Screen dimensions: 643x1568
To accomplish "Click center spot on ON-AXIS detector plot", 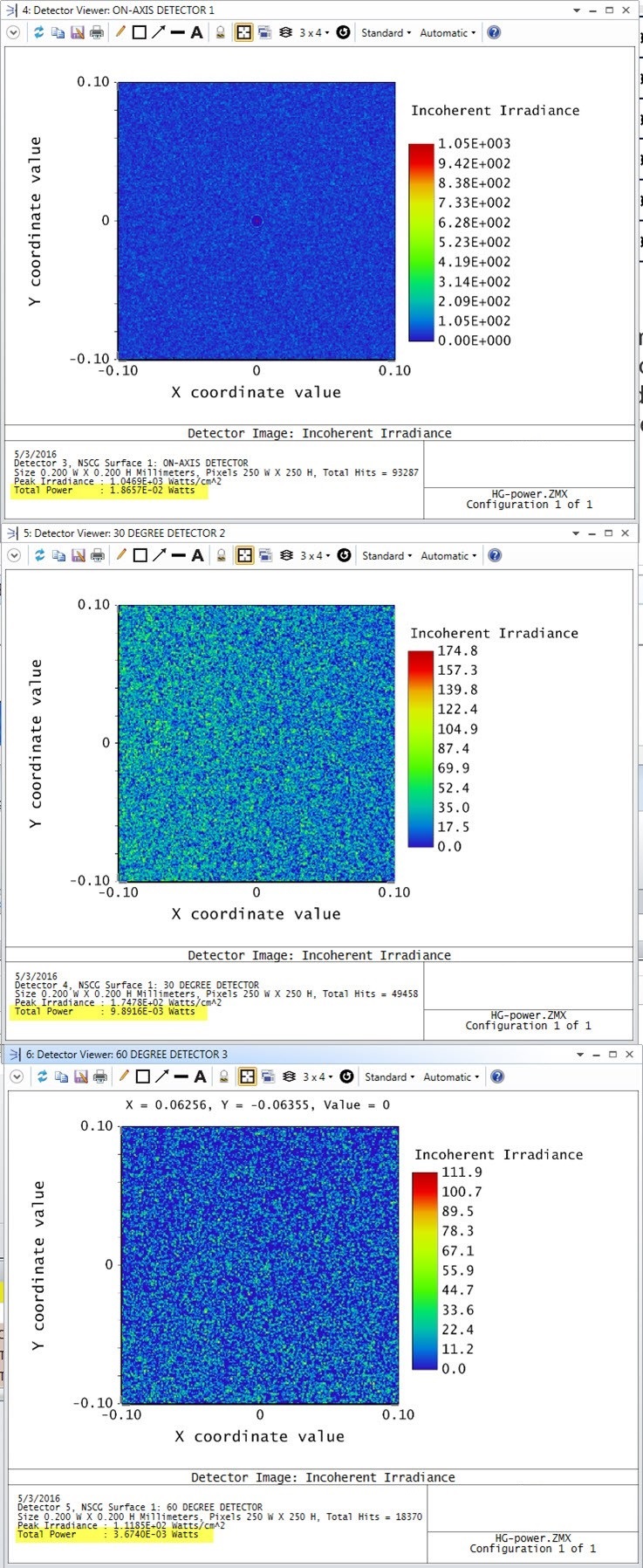I will coord(257,221).
